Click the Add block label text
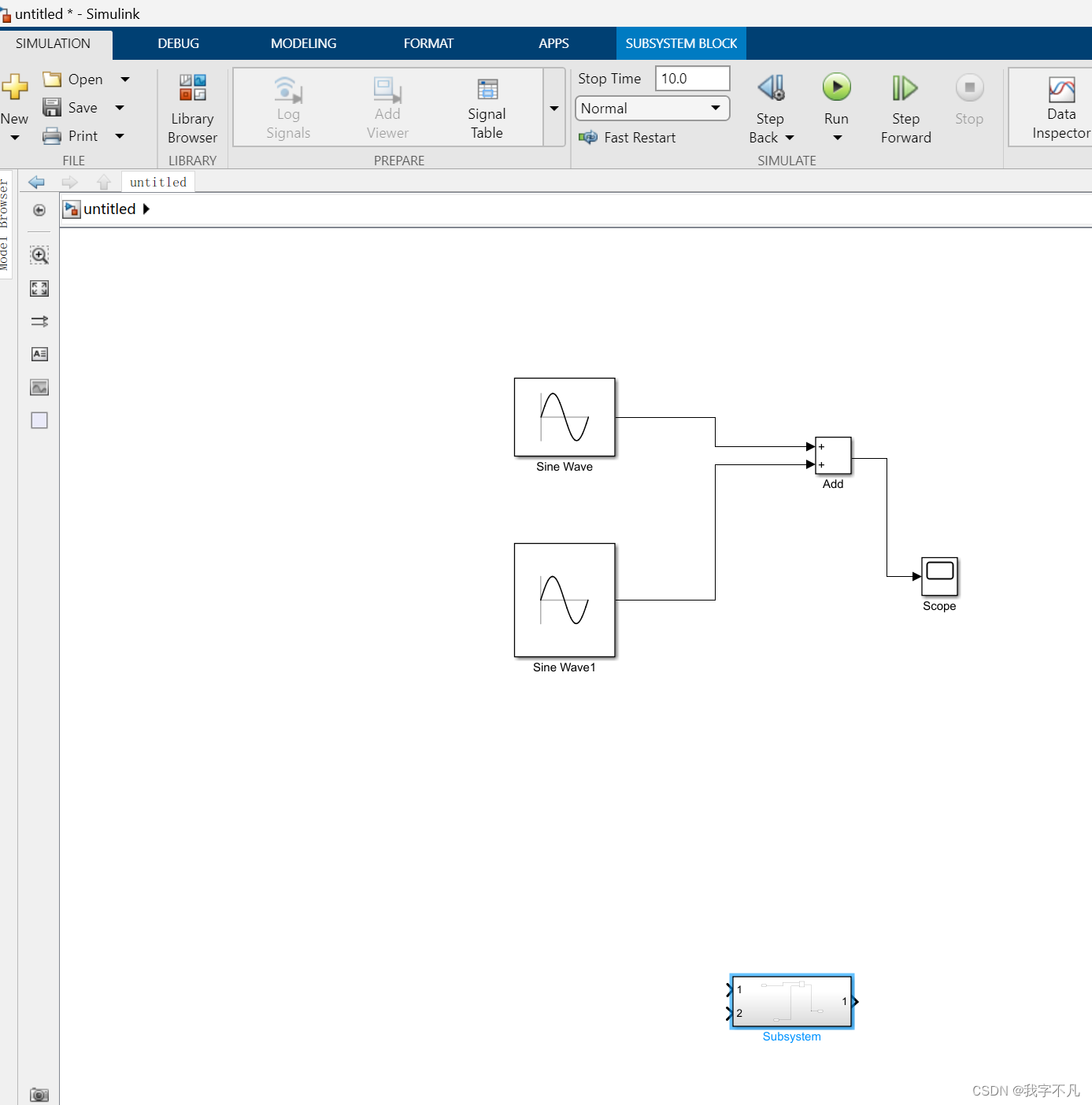Image resolution: width=1092 pixels, height=1105 pixels. 833,484
